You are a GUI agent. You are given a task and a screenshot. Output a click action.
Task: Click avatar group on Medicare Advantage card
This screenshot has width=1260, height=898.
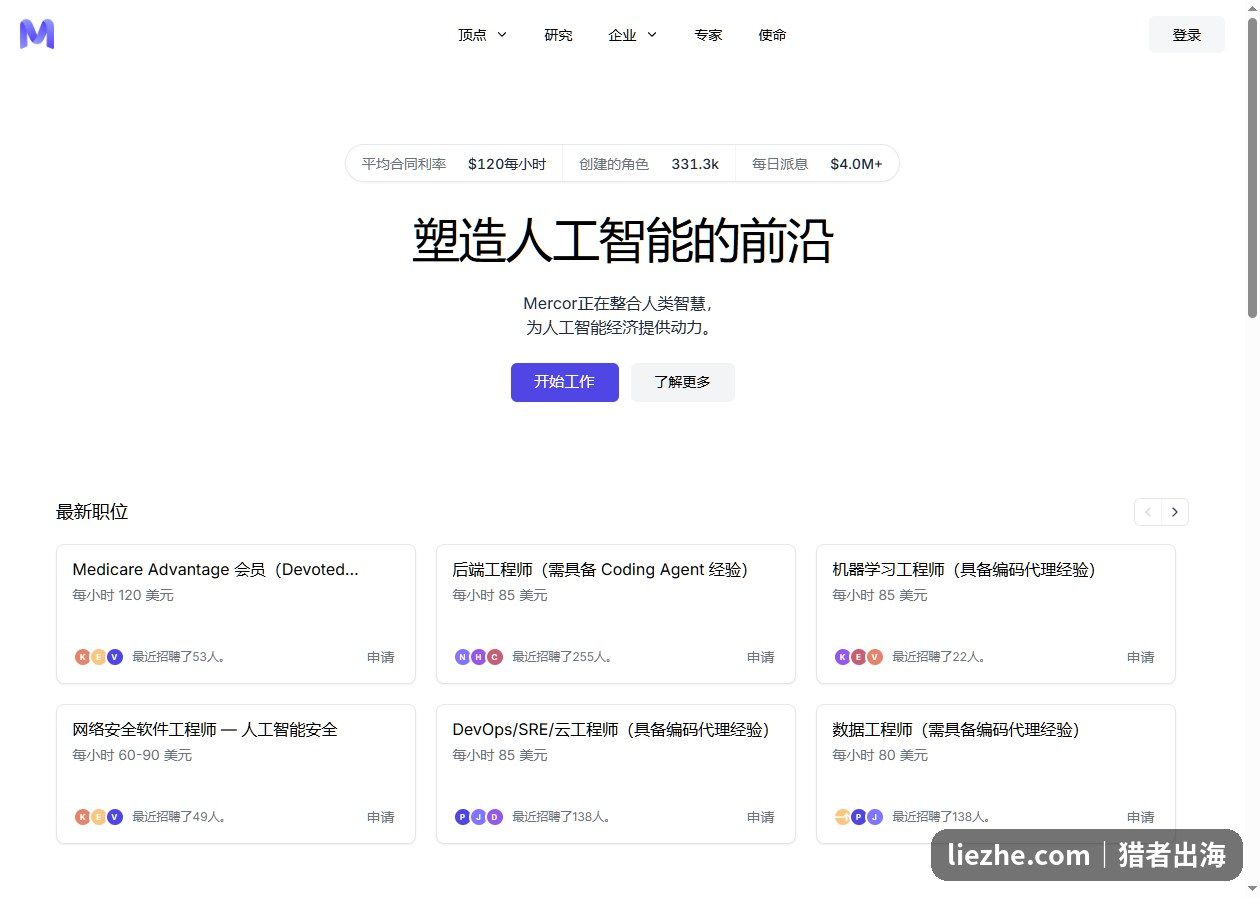point(99,657)
